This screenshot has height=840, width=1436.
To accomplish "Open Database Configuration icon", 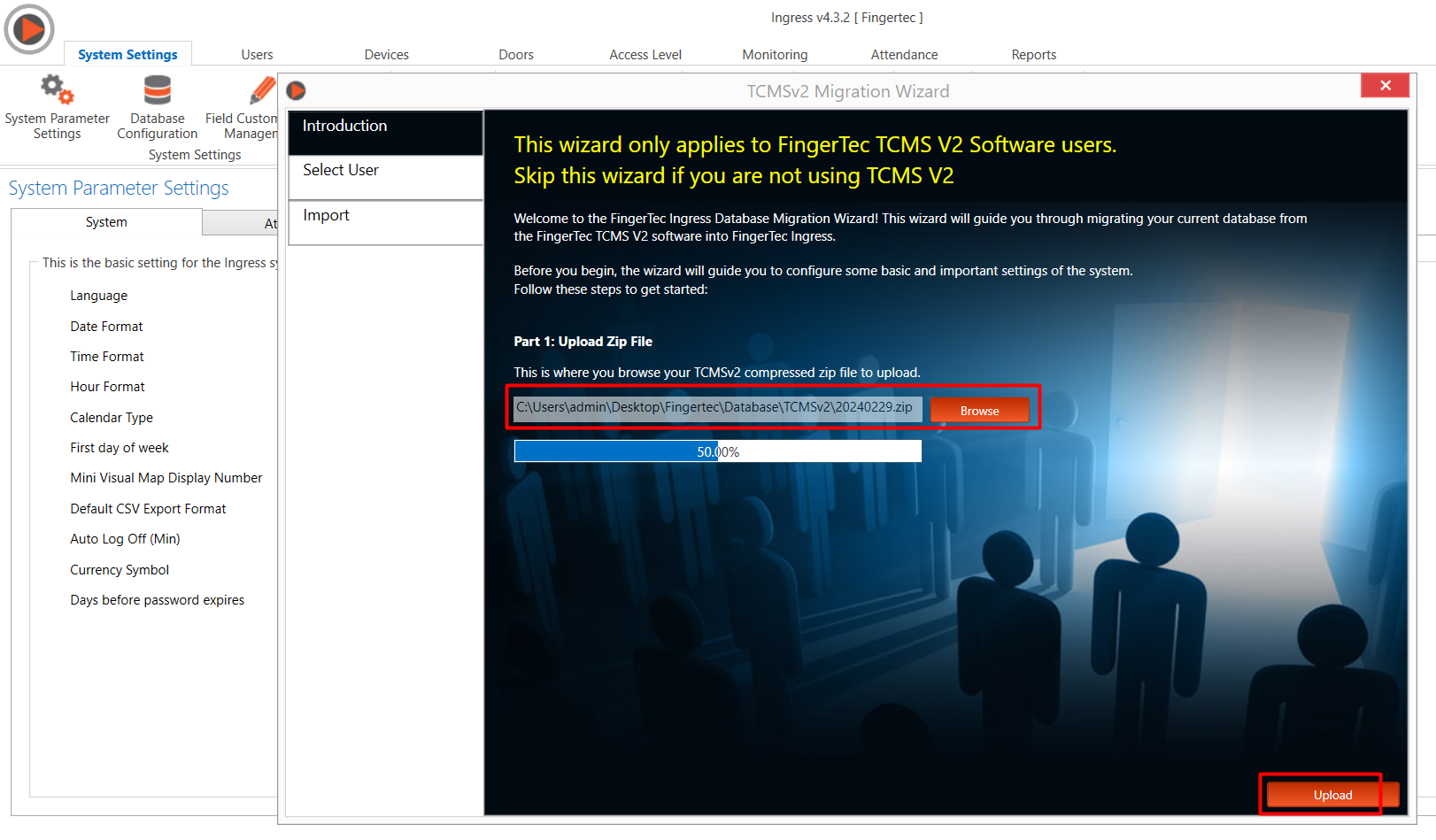I will (158, 89).
